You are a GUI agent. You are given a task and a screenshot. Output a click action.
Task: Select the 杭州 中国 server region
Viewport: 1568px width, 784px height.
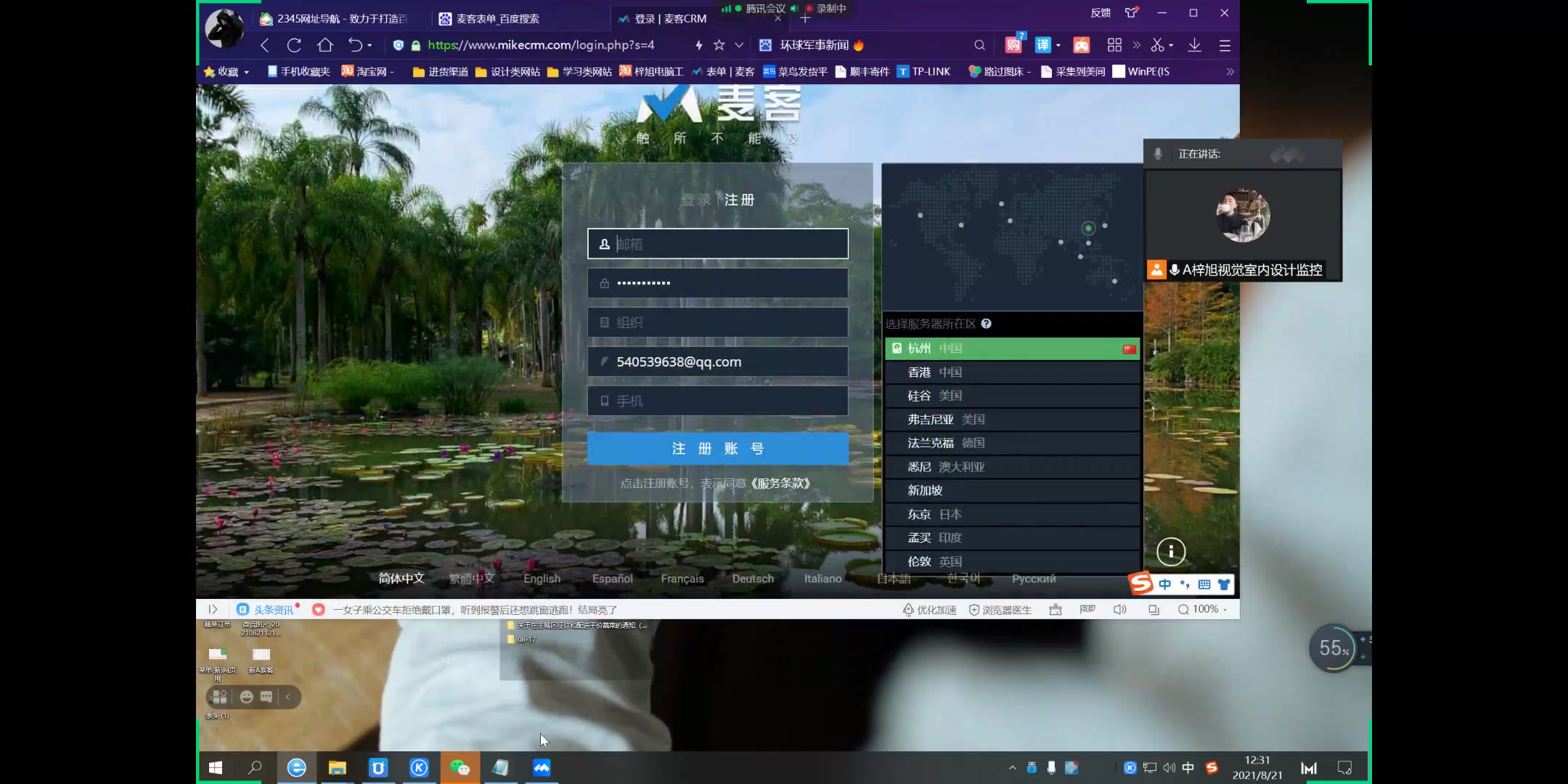point(1012,348)
